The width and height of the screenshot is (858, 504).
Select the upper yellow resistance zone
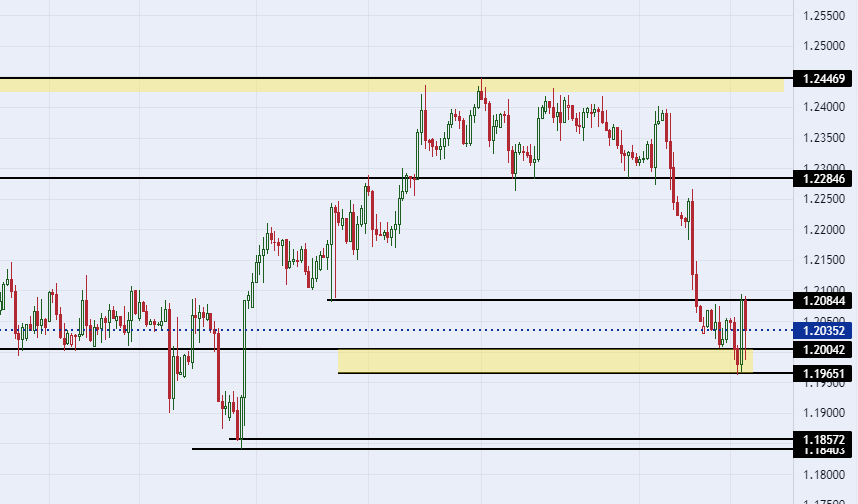(x=392, y=85)
